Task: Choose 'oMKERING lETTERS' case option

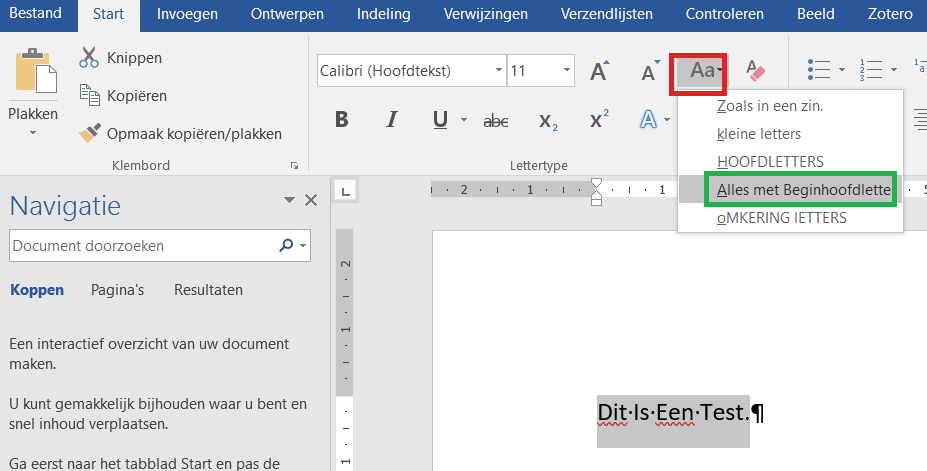Action: 790,218
